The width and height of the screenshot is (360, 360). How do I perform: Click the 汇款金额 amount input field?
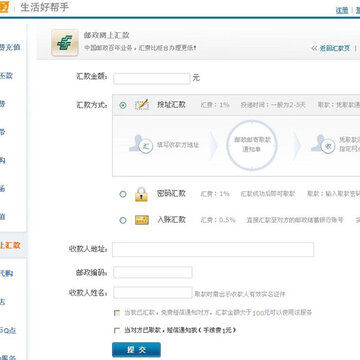(152, 79)
